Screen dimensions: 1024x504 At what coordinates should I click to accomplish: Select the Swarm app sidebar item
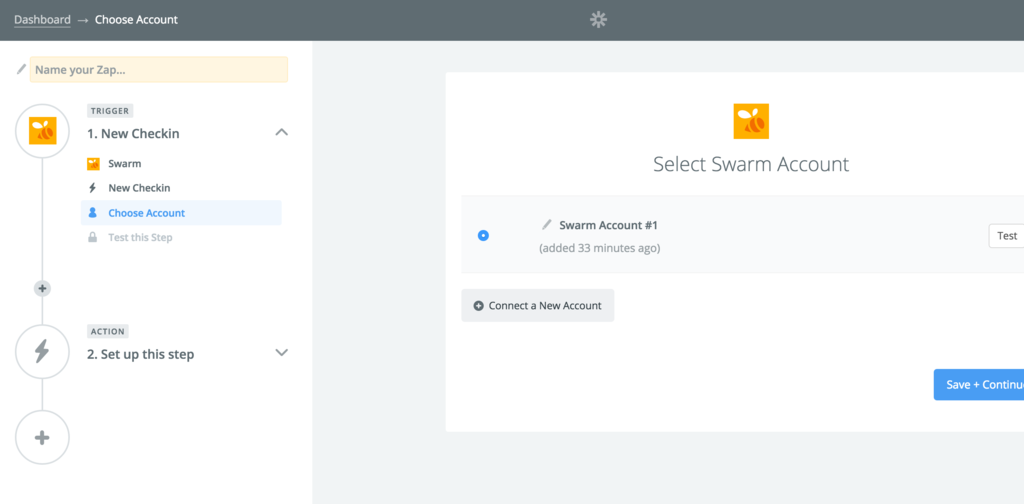point(124,164)
